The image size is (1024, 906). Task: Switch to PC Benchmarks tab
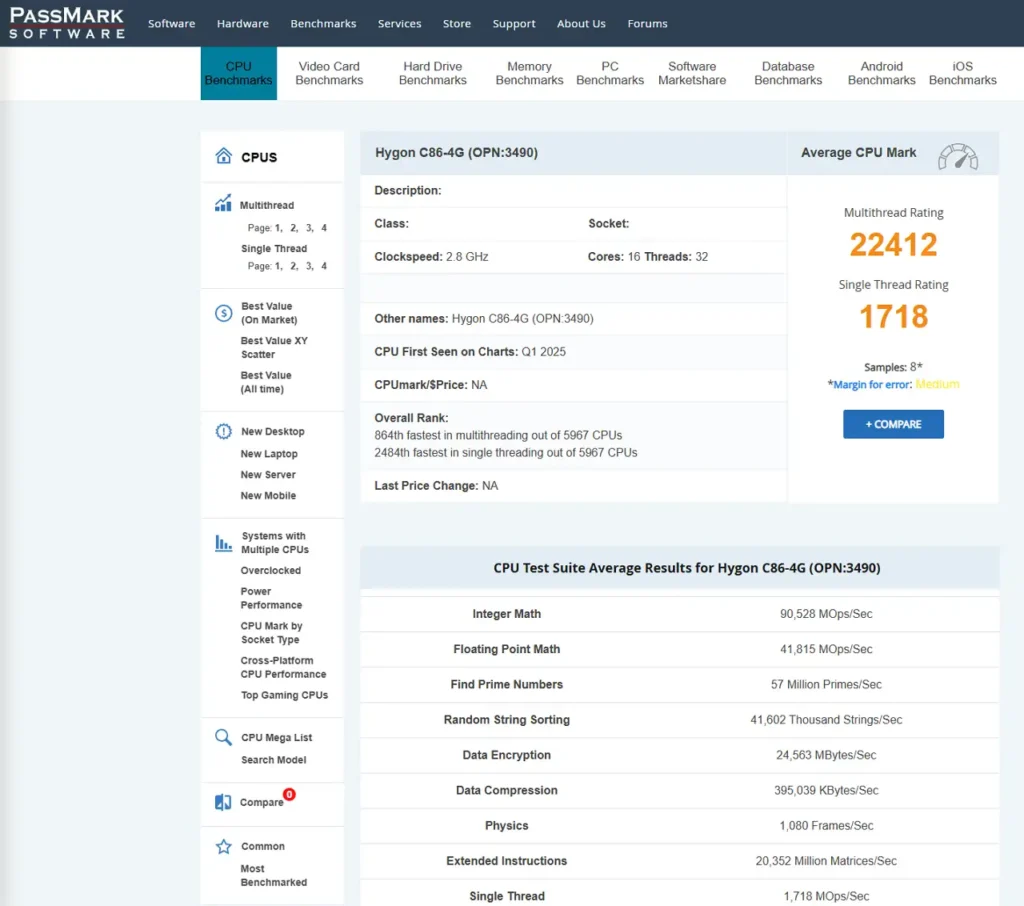(610, 73)
